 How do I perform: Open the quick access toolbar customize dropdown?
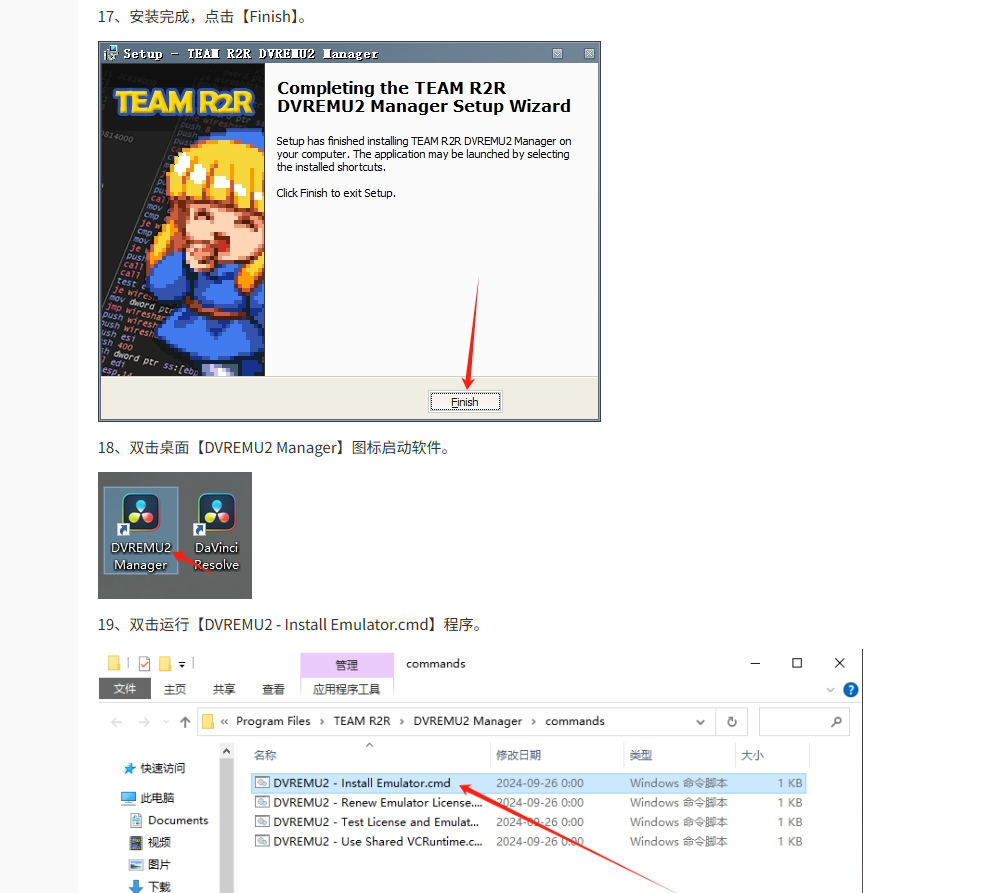coord(183,664)
